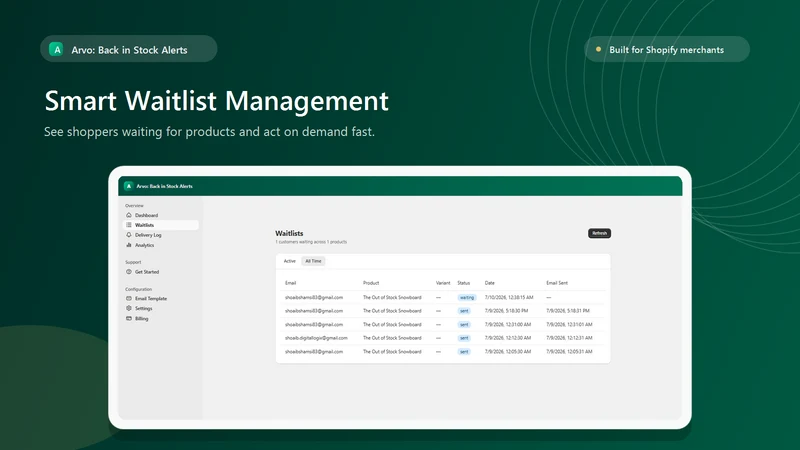
Task: Click the 'Arvo: Back in Stock Alerts' header title
Action: pyautogui.click(x=164, y=186)
